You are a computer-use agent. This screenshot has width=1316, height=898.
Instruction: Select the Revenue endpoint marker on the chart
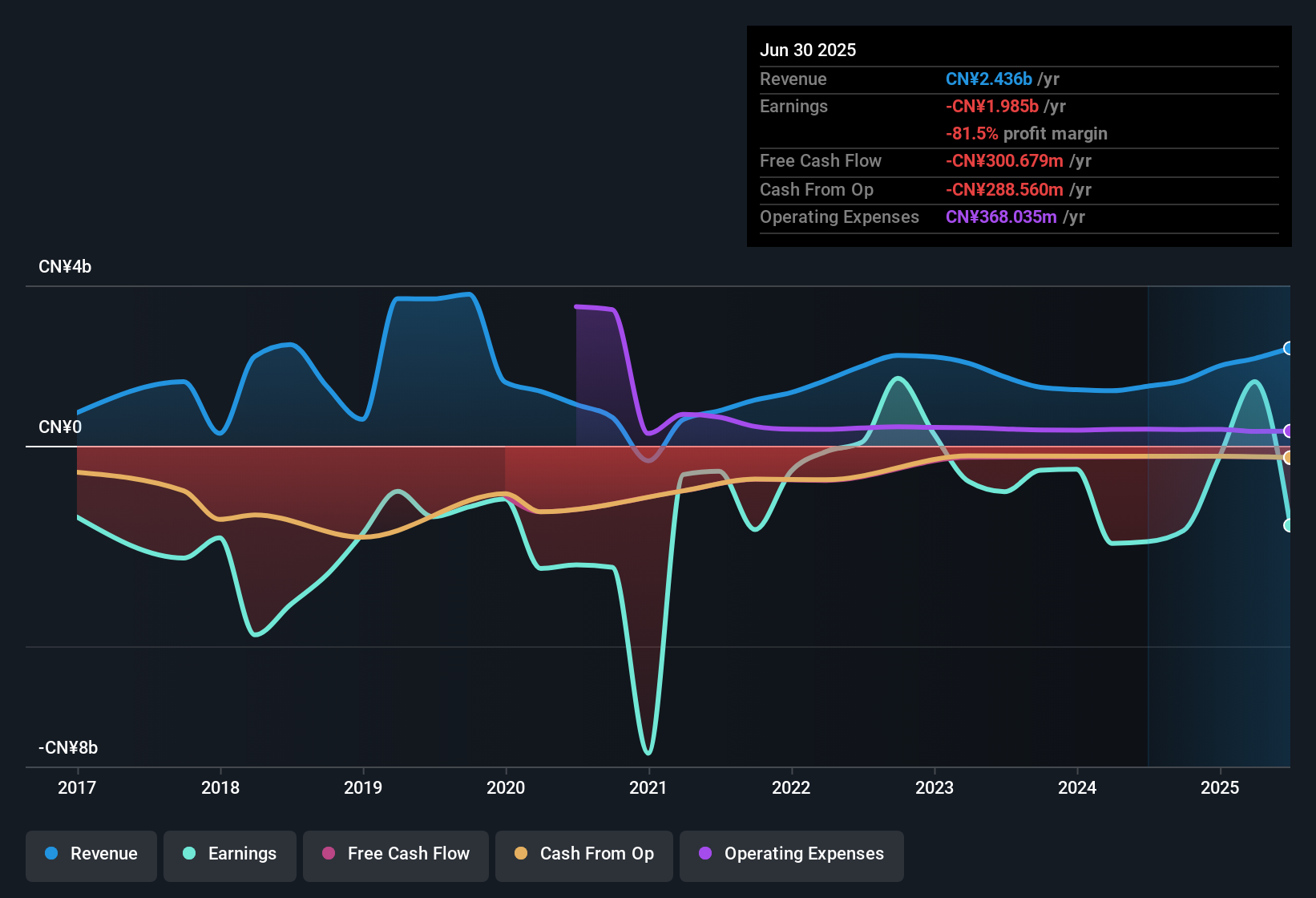(1290, 348)
